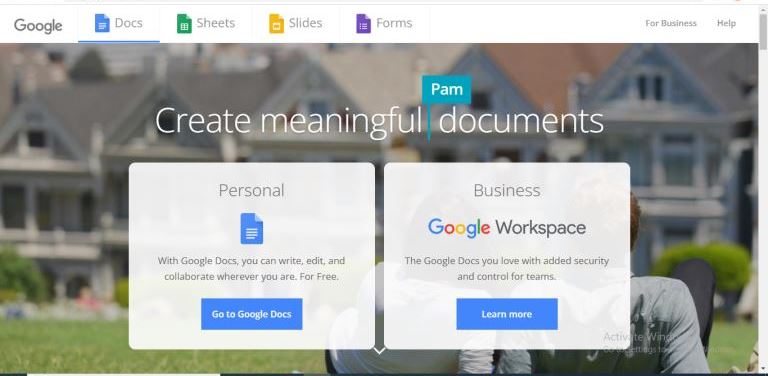Click the Personal card heading

click(x=252, y=190)
